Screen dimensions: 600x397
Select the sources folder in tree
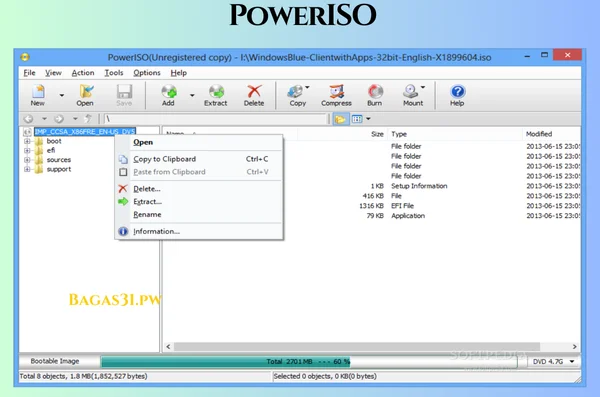59,160
